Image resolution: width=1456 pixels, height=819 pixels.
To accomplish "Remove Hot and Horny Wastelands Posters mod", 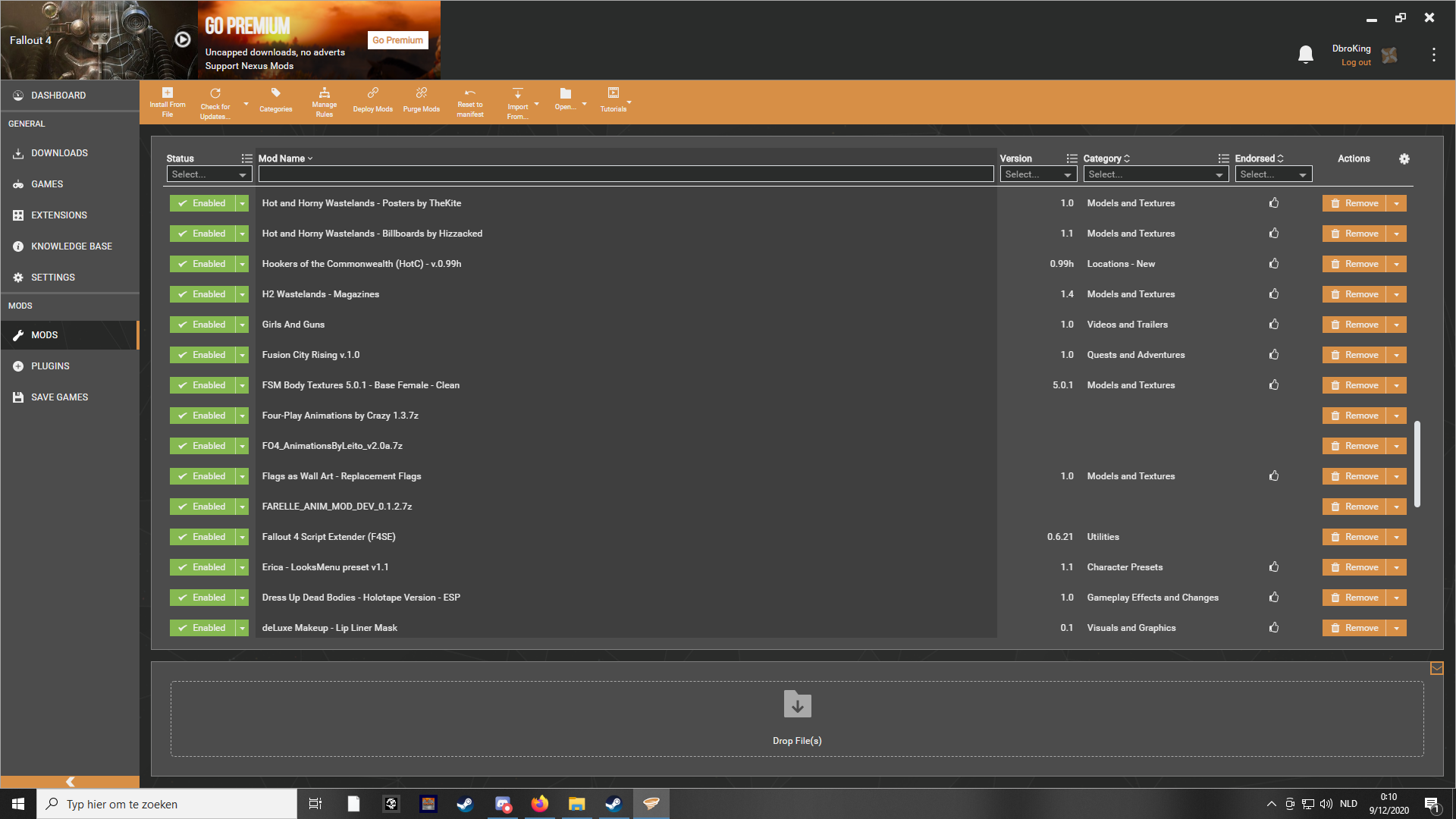I will coord(1354,203).
